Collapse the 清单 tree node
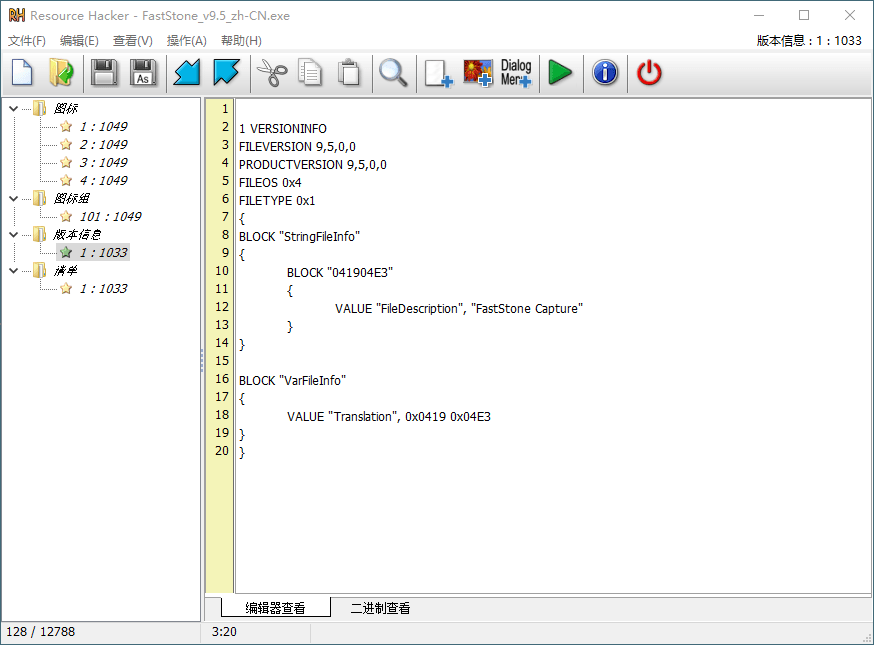Screen dimensions: 874x645 point(14,270)
